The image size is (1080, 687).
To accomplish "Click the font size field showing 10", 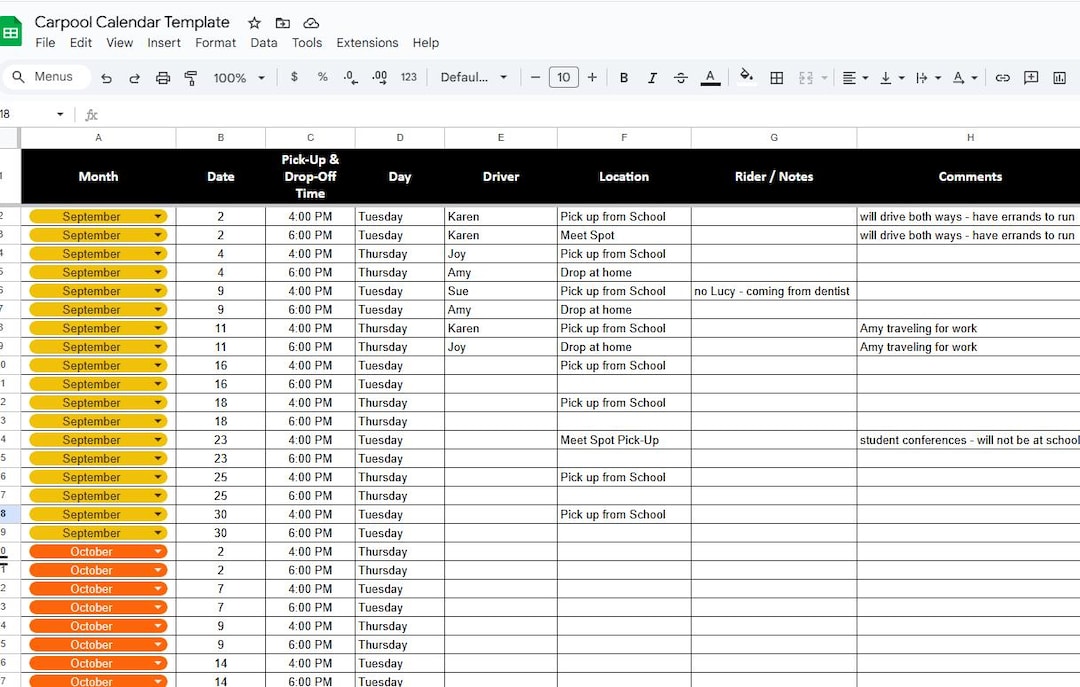I will click(x=563, y=77).
